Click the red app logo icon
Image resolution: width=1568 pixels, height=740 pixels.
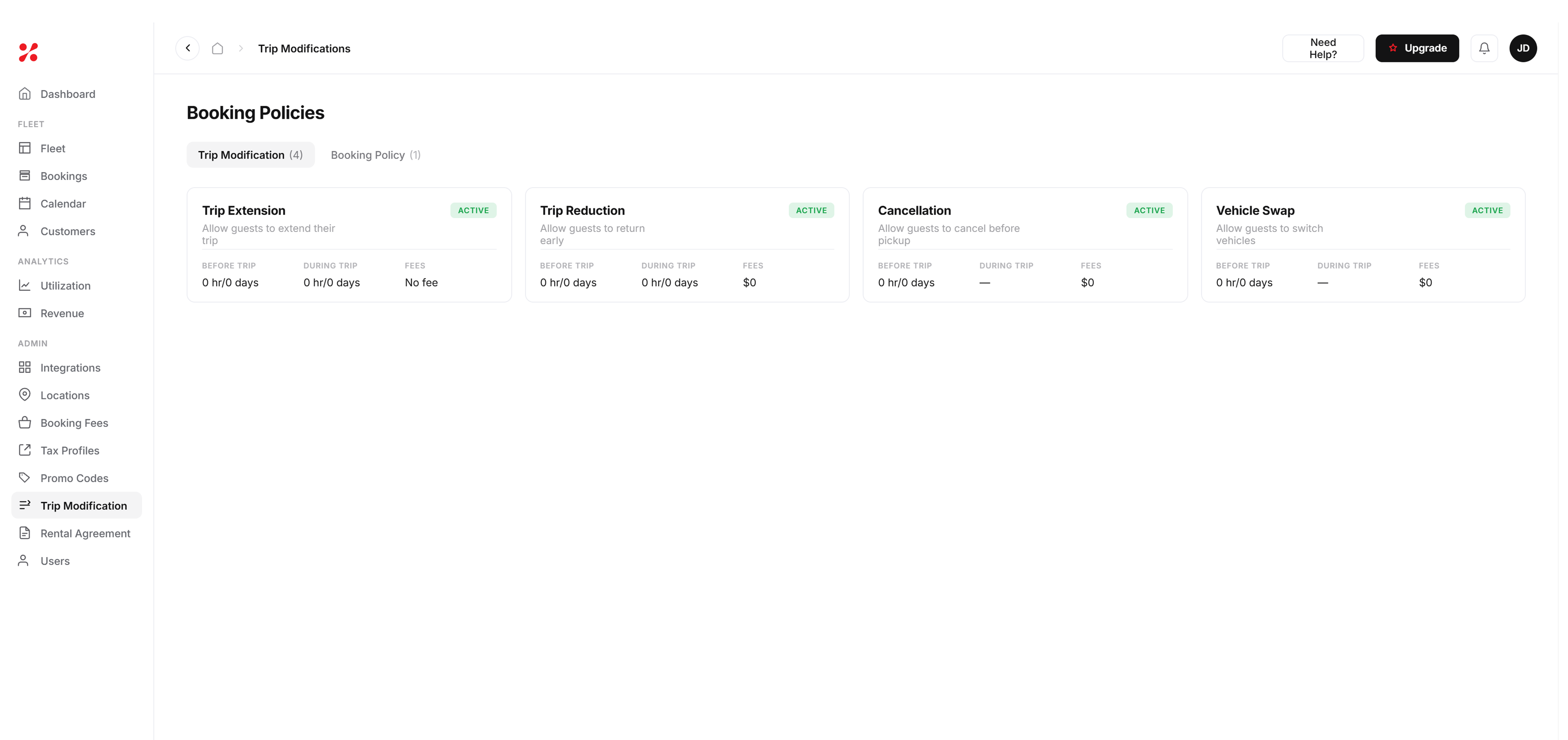[28, 52]
